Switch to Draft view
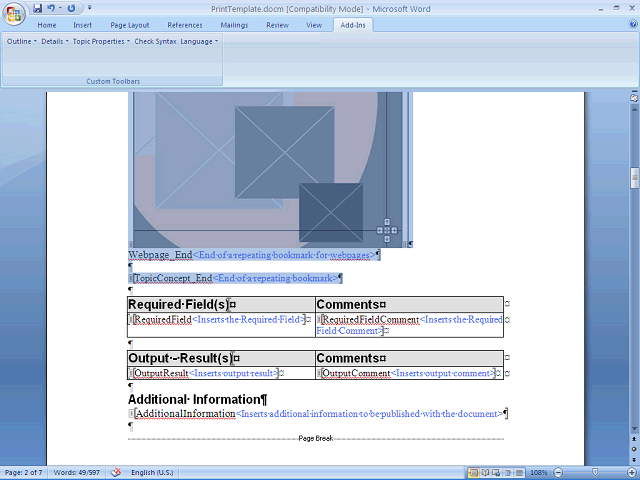 tap(519, 473)
